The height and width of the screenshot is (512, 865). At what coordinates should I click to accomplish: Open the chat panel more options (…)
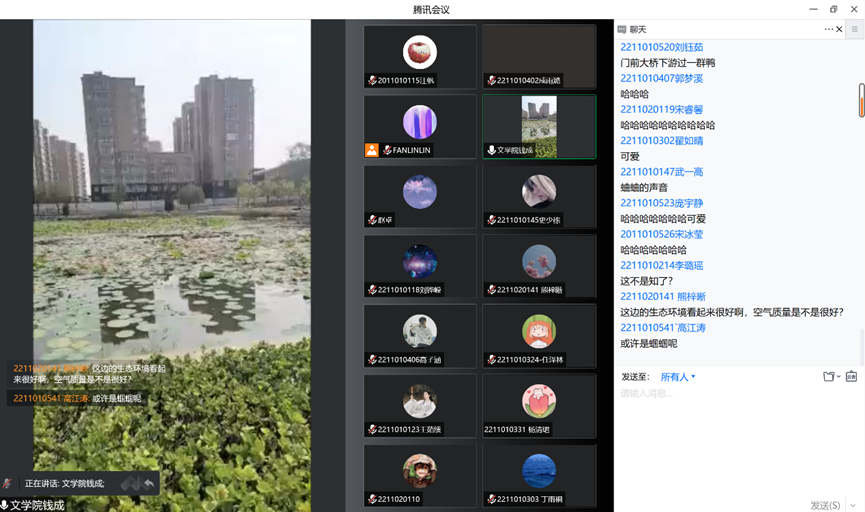(x=828, y=29)
